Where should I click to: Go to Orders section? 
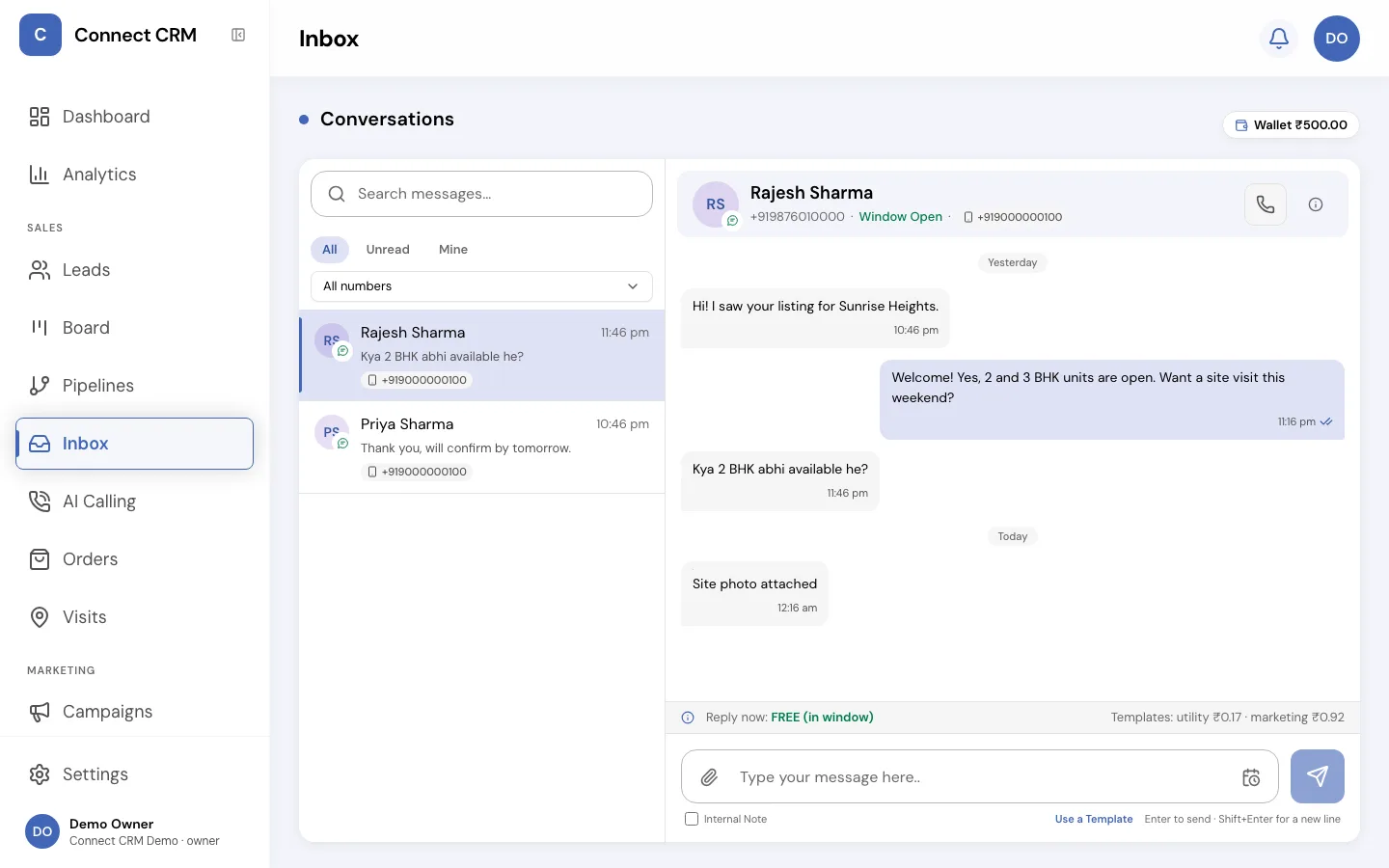point(134,559)
